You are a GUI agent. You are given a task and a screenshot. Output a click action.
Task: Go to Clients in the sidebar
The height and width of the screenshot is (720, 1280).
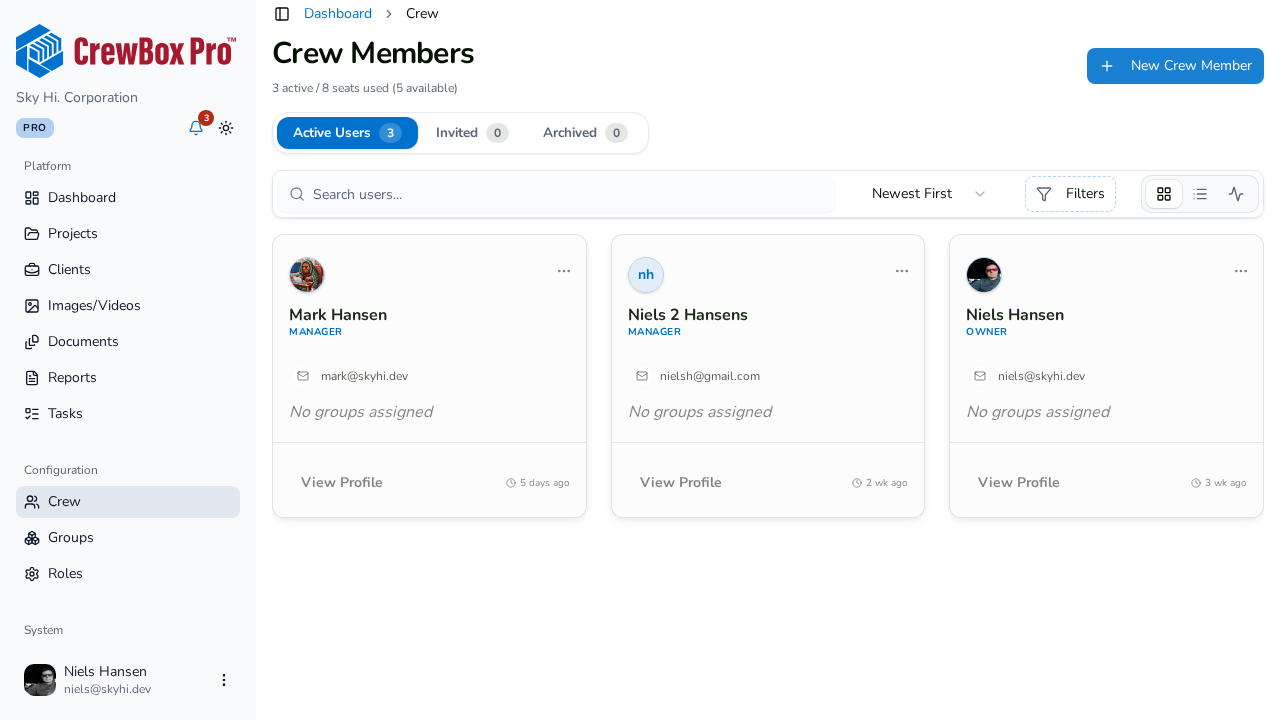(x=128, y=270)
